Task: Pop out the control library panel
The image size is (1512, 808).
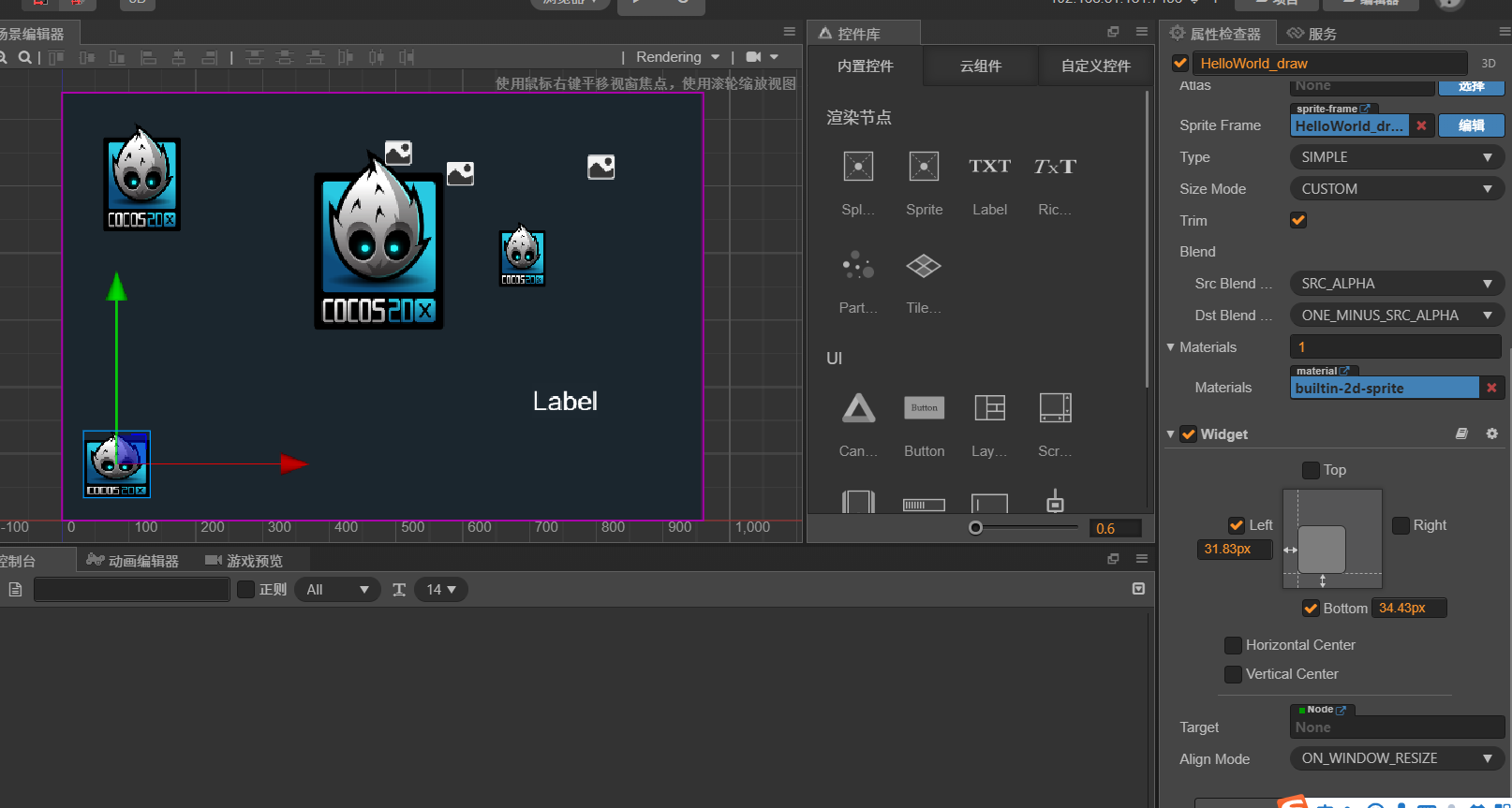Action: tap(1113, 32)
